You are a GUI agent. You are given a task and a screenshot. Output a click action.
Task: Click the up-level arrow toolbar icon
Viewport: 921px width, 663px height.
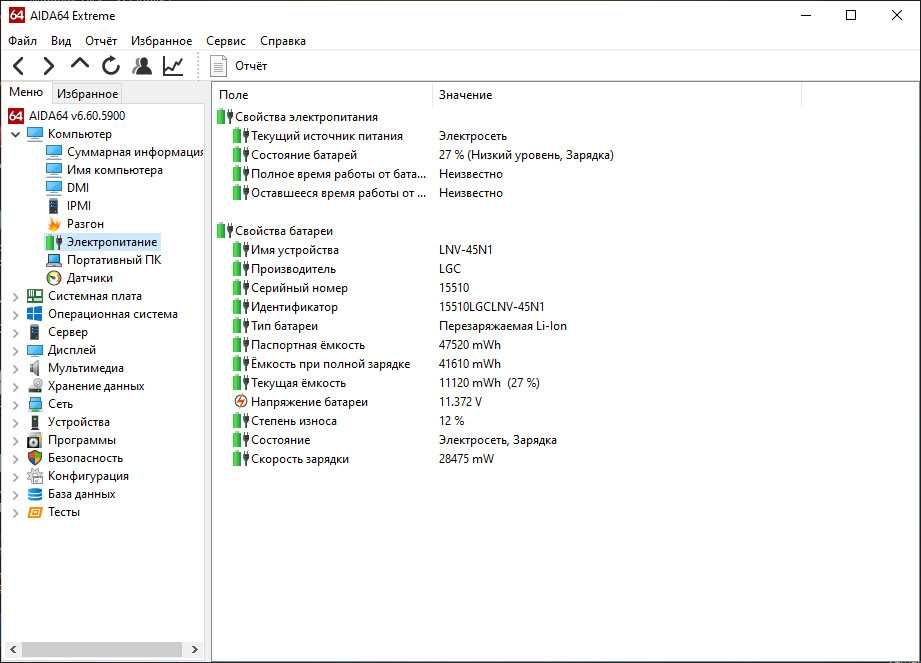coord(79,65)
